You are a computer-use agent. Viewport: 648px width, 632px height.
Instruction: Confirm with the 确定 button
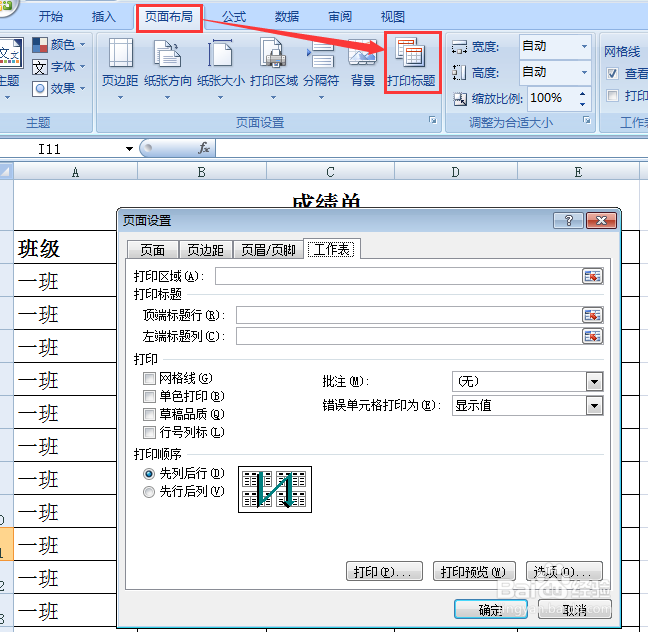(491, 609)
